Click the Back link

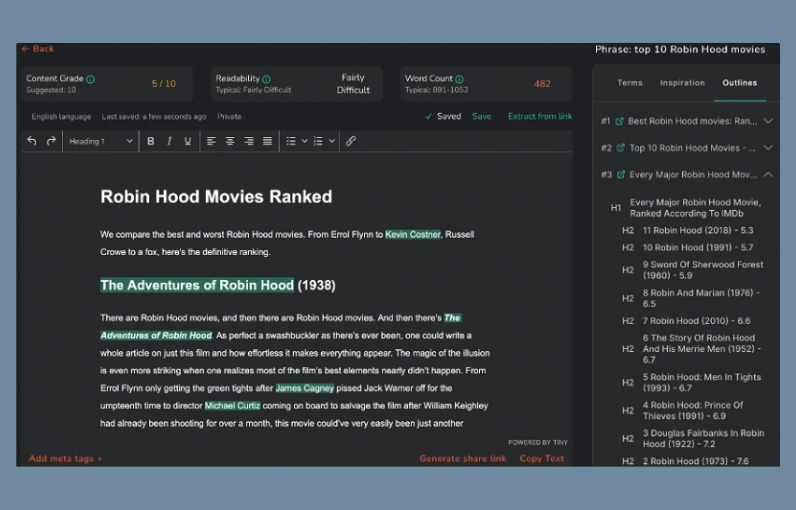(x=38, y=49)
